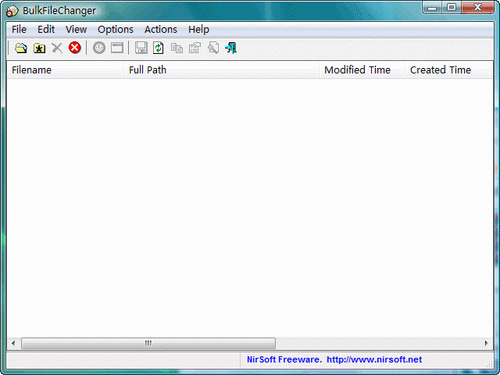The height and width of the screenshot is (375, 500).
Task: Open the Options menu
Action: pos(115,29)
